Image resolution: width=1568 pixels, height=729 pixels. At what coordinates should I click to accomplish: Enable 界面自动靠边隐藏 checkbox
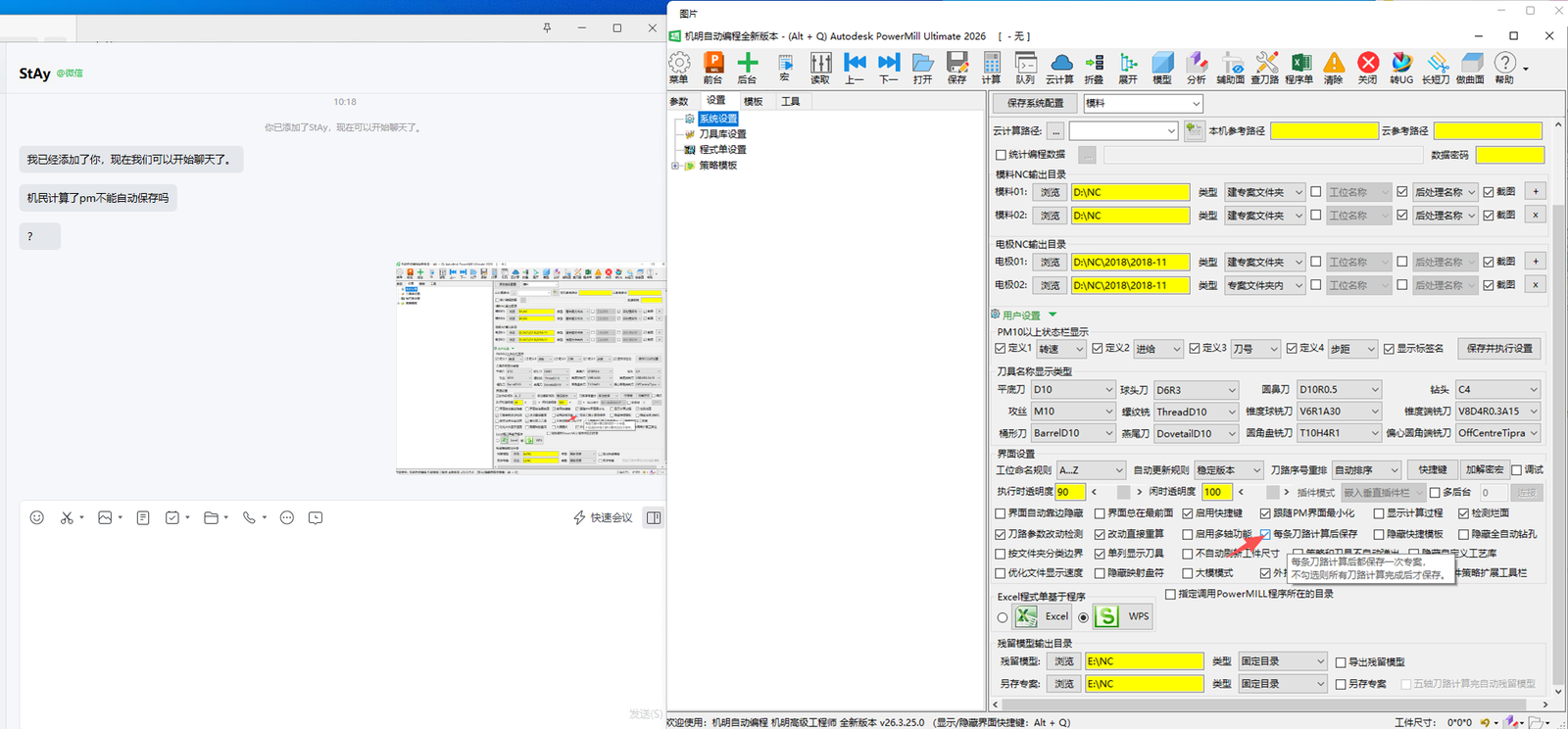1001,513
